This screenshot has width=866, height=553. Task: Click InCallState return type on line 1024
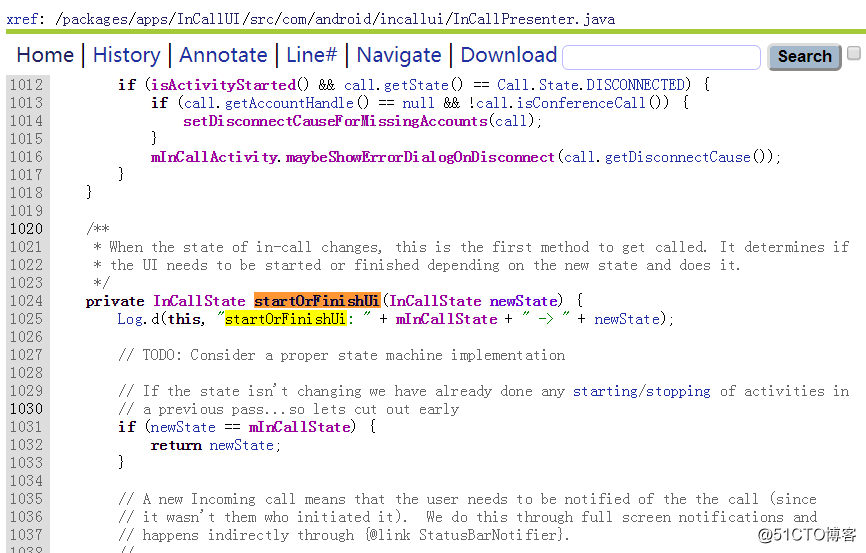pyautogui.click(x=199, y=301)
